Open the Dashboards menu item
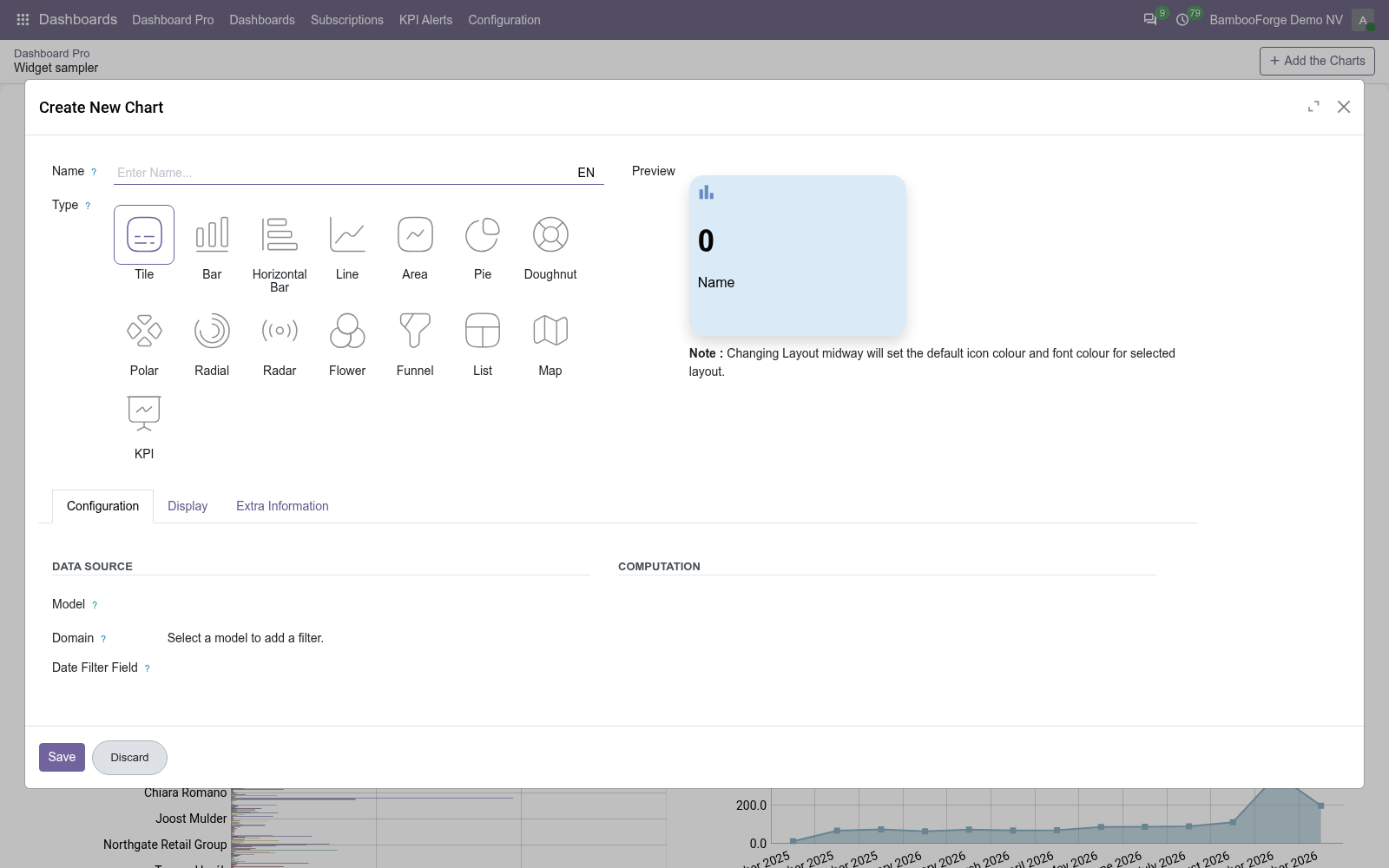1389x868 pixels. click(262, 20)
